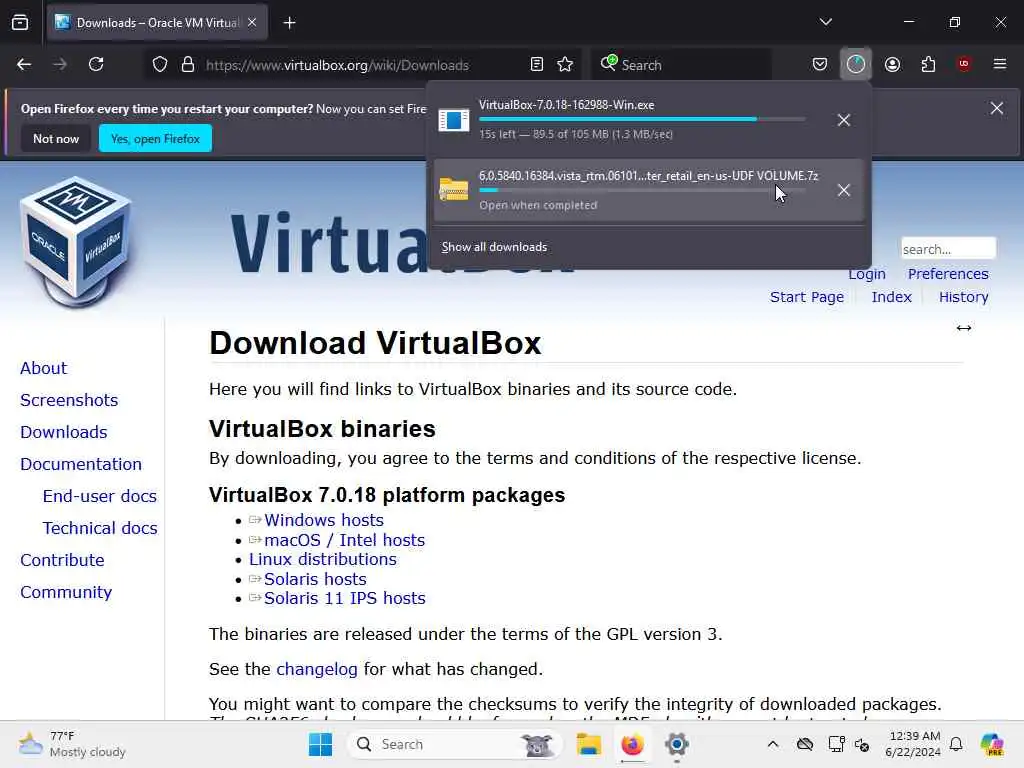Click the site search field
1024x768 pixels.
pos(948,249)
